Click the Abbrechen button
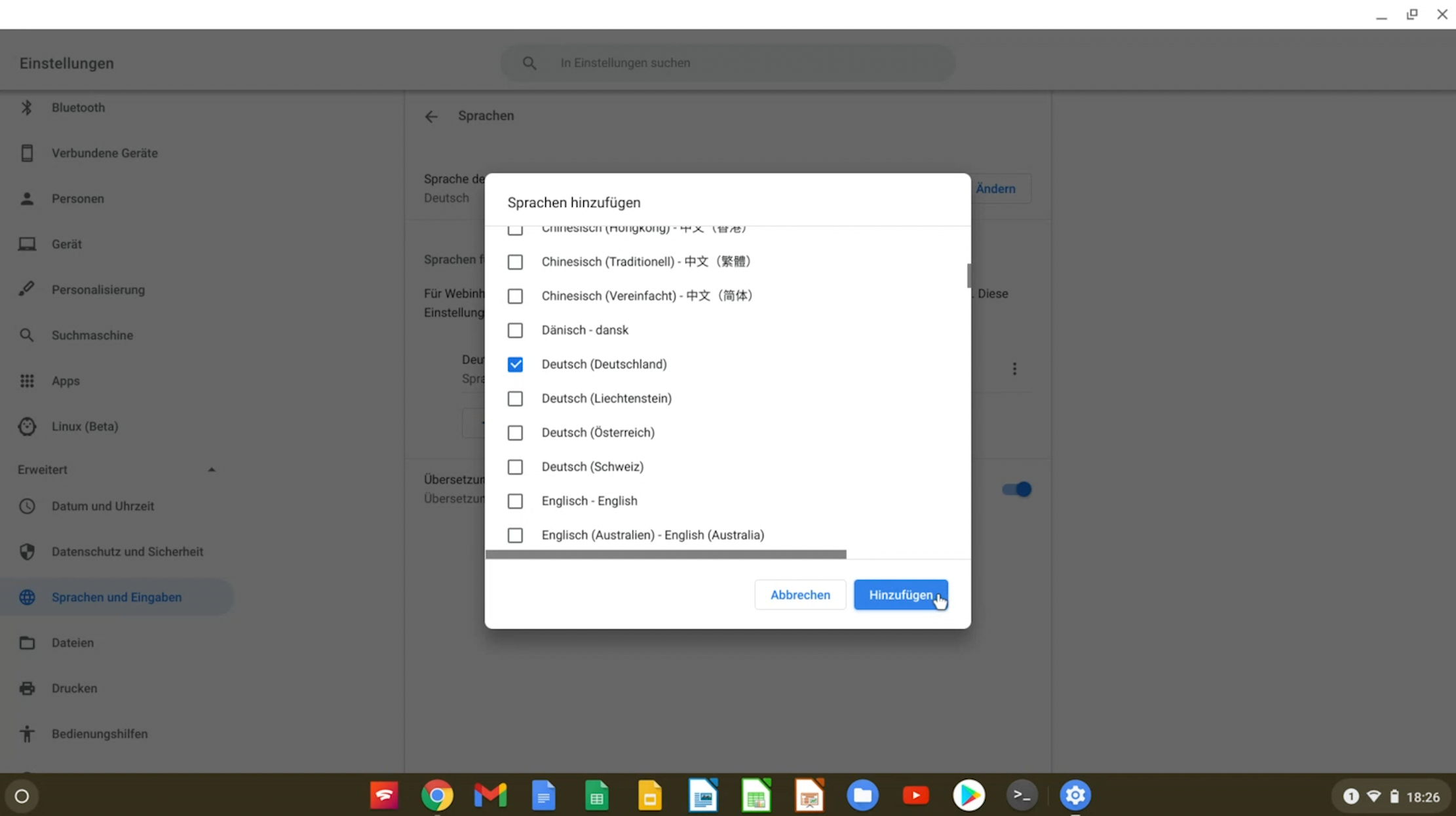The height and width of the screenshot is (816, 1456). [800, 595]
